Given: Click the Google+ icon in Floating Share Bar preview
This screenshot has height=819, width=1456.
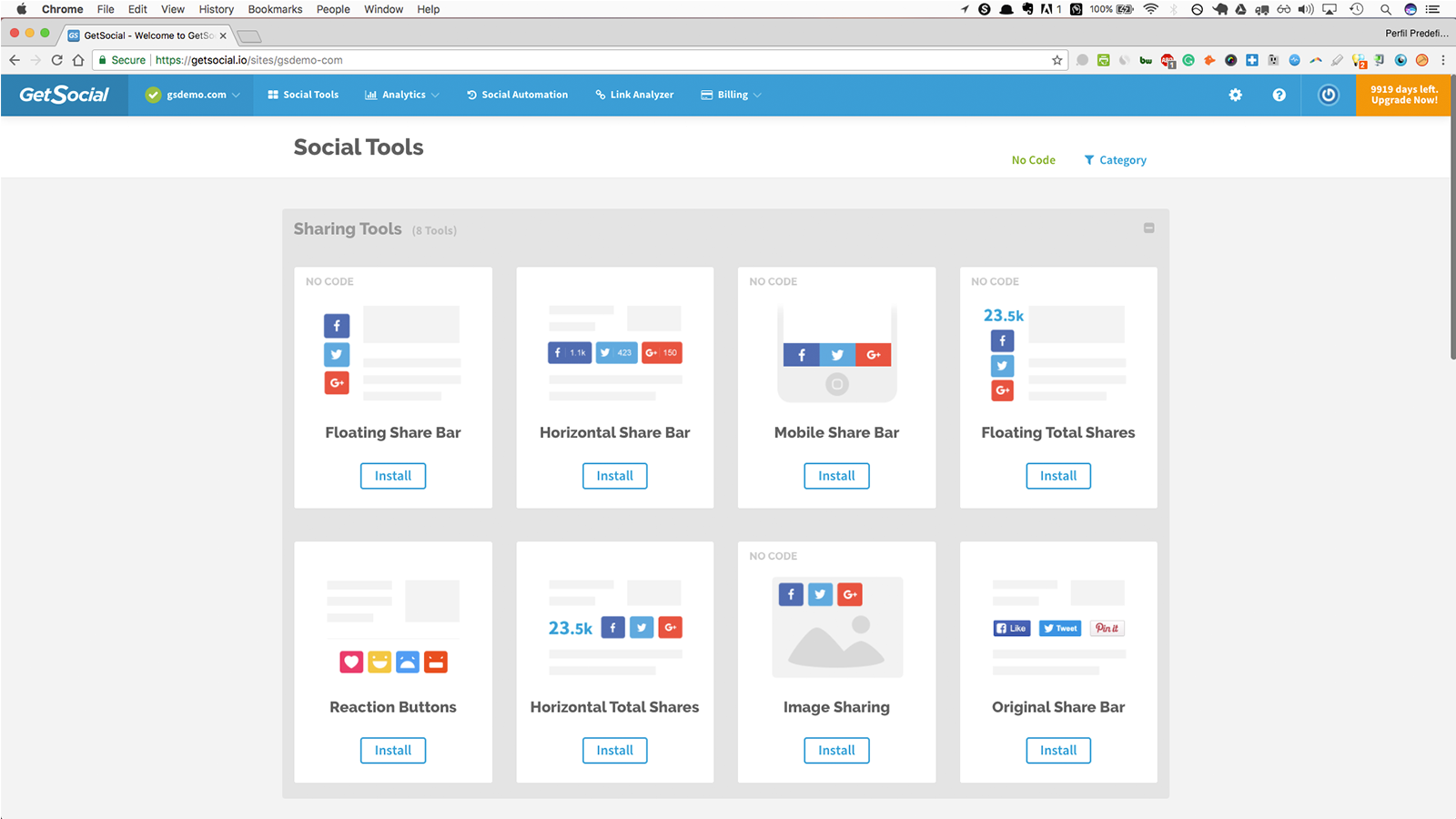Looking at the screenshot, I should tap(337, 382).
